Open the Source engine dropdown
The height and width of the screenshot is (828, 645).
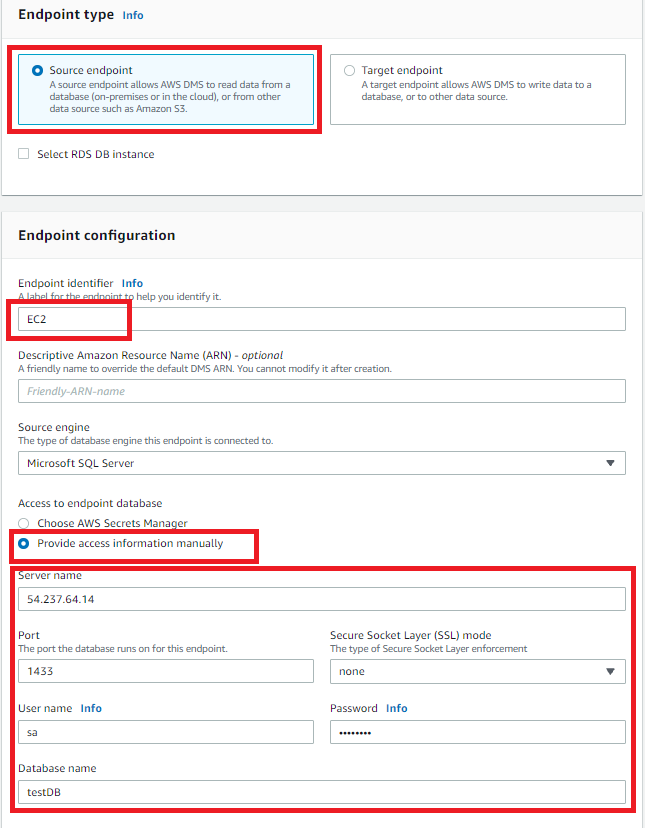pyautogui.click(x=321, y=463)
